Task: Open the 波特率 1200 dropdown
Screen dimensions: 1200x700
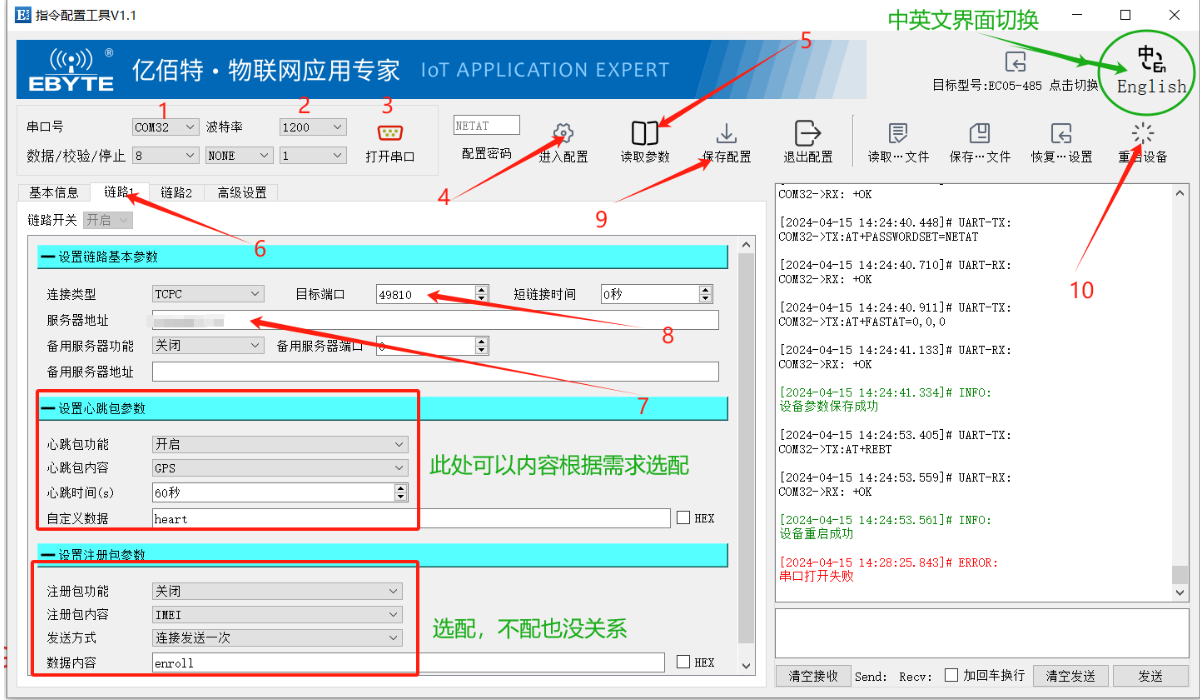Action: pyautogui.click(x=312, y=127)
